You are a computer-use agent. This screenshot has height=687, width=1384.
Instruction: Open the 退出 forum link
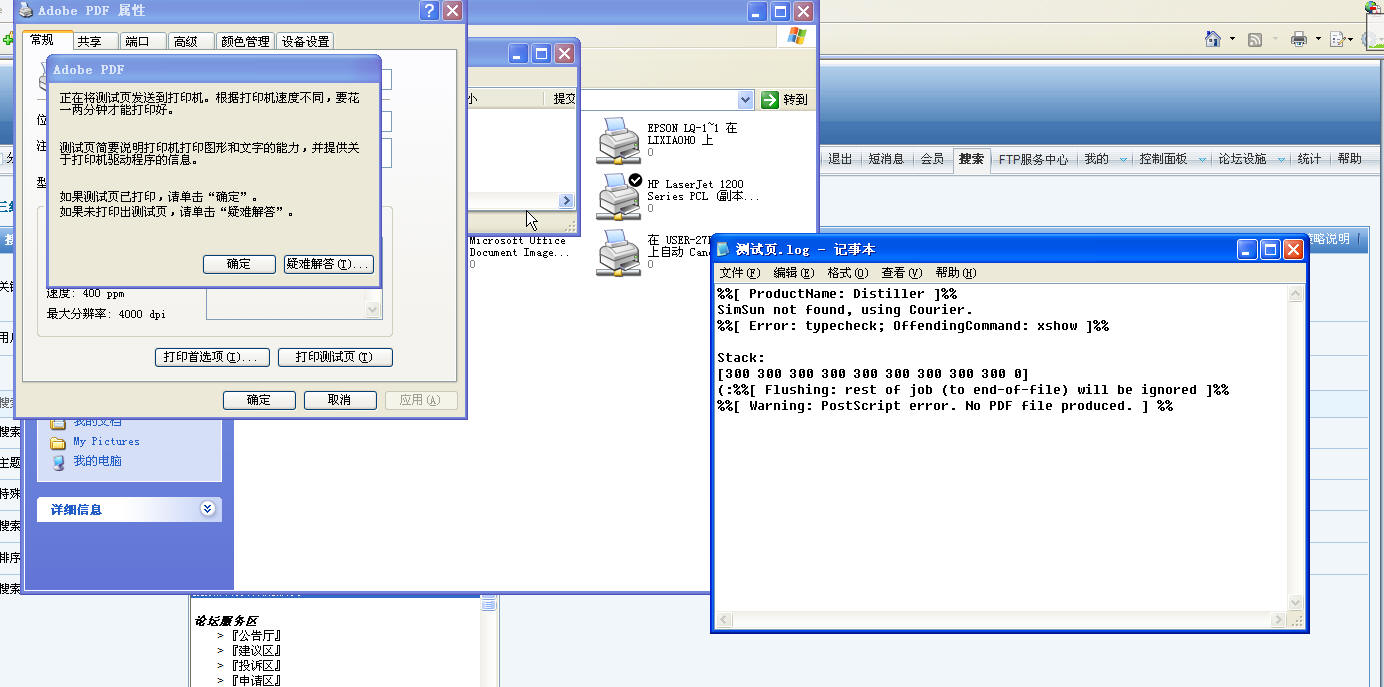click(x=840, y=159)
